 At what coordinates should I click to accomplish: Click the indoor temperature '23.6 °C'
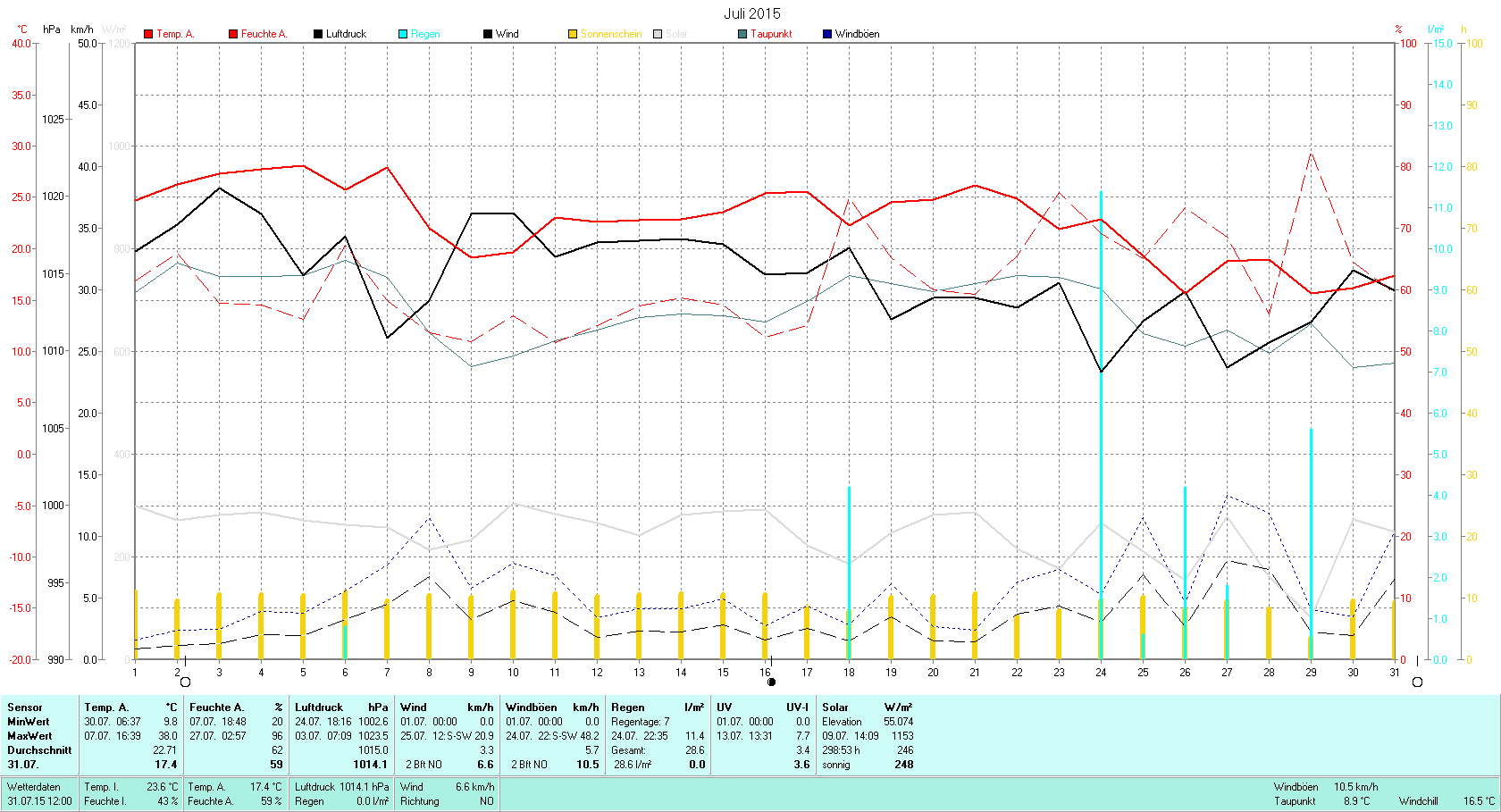tap(162, 787)
